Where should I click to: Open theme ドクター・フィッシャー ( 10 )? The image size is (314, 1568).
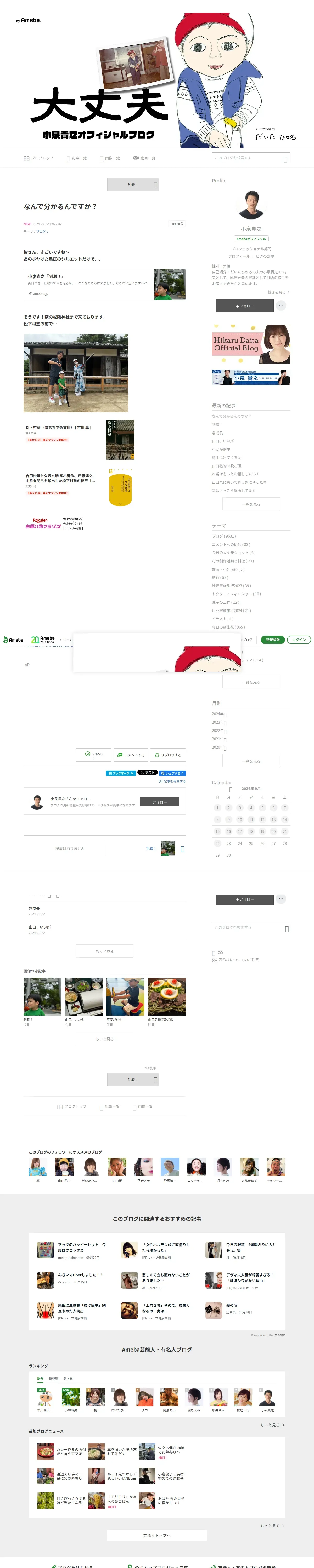[236, 593]
